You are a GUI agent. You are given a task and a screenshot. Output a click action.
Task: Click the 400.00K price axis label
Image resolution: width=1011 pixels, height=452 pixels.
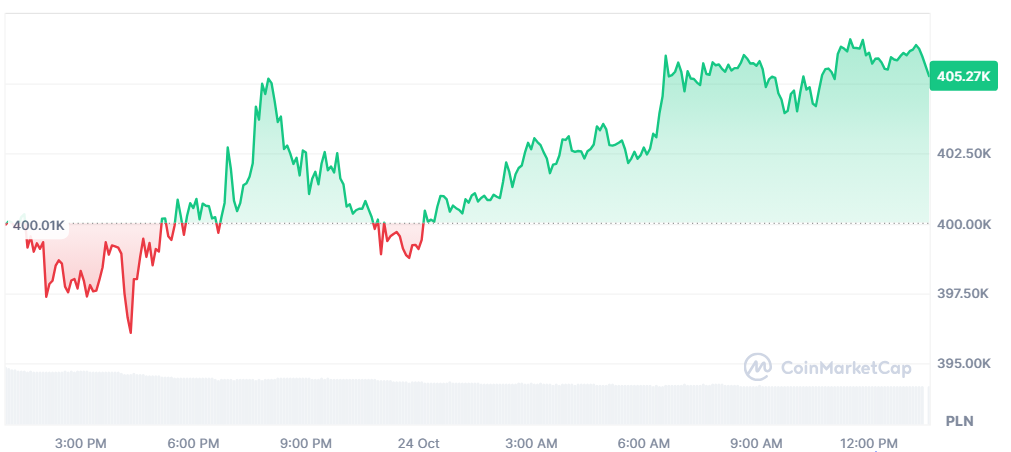[x=963, y=224]
